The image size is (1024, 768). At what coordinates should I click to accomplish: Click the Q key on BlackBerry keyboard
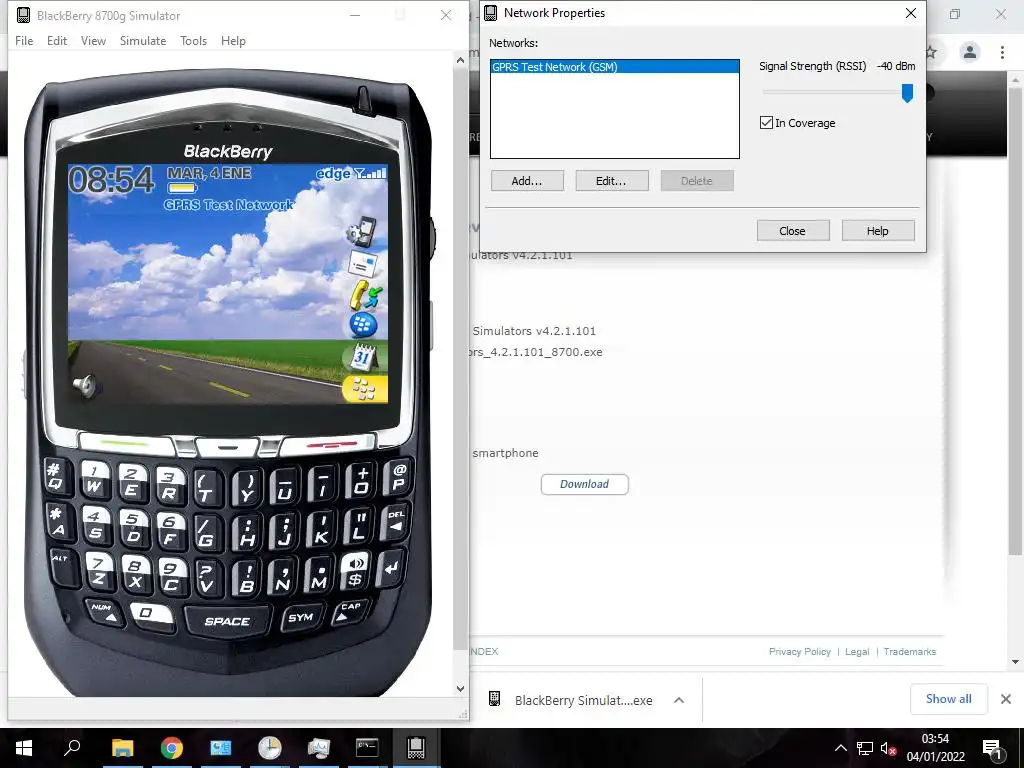tap(56, 476)
